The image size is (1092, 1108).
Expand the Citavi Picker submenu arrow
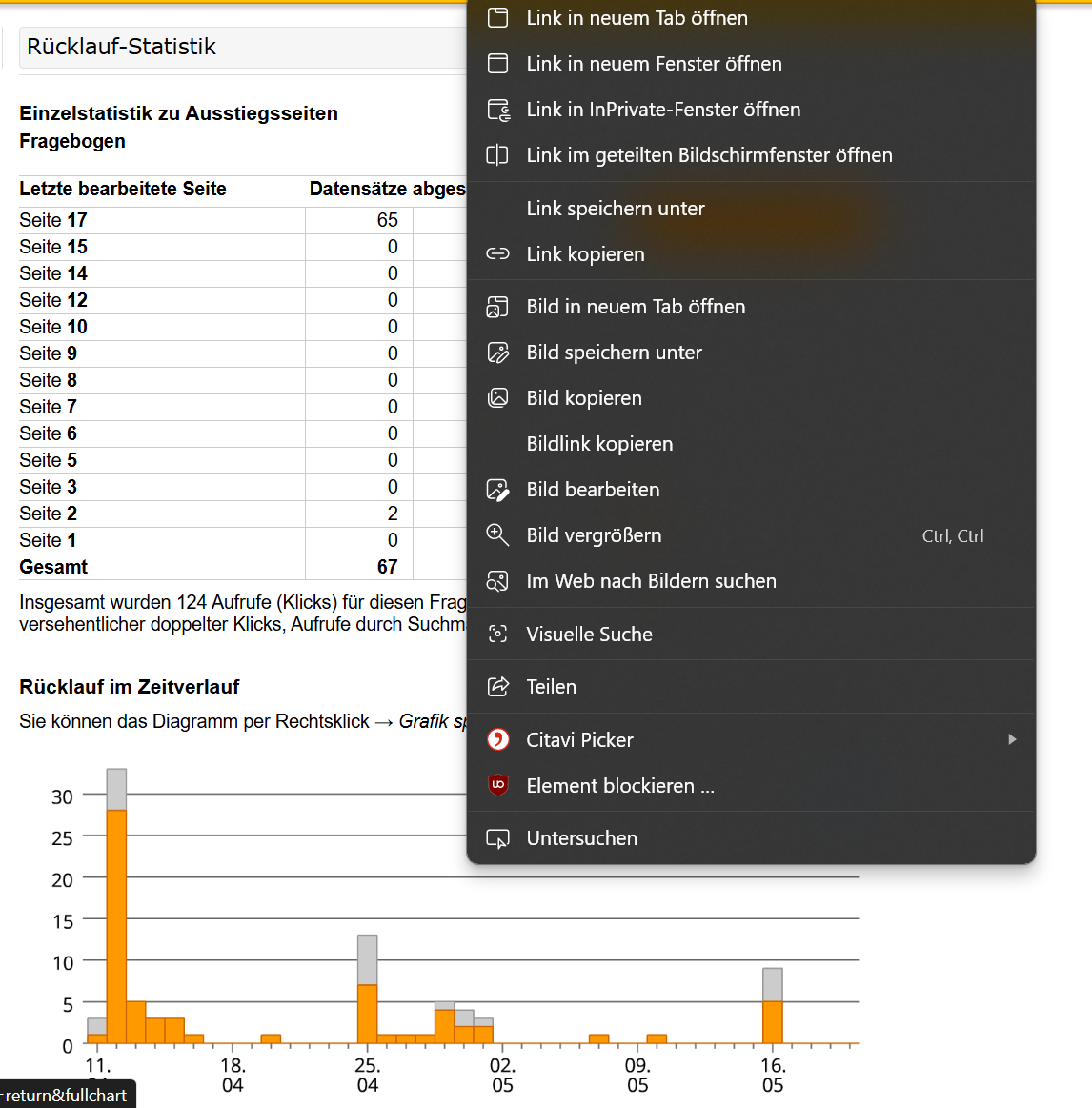tap(1012, 739)
